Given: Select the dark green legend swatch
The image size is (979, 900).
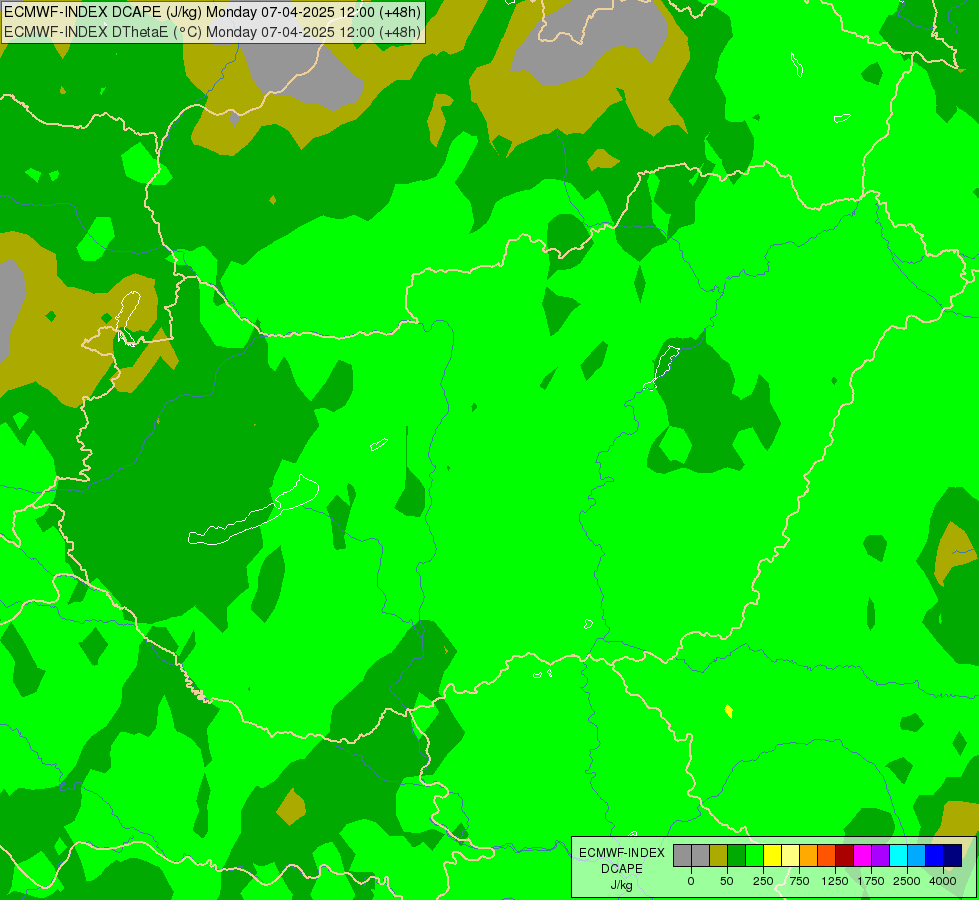Looking at the screenshot, I should [737, 856].
